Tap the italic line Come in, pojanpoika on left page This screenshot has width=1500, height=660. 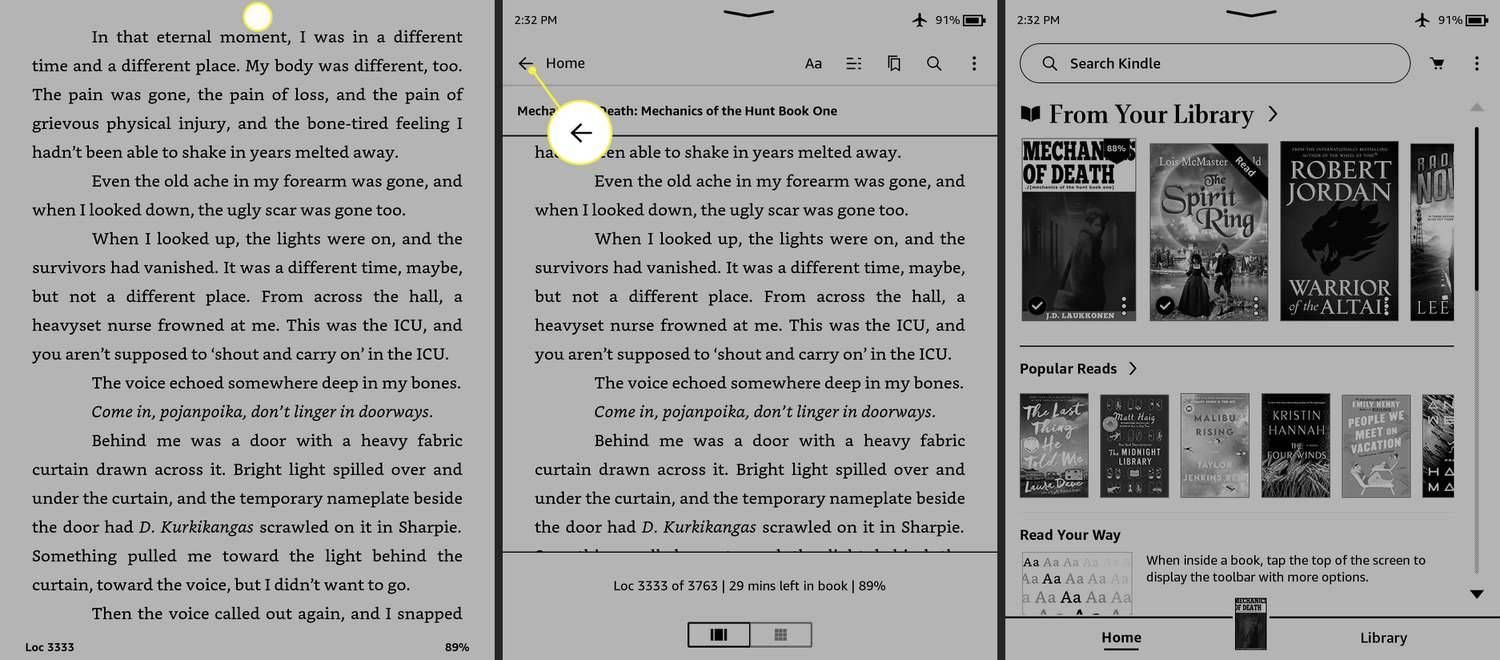[262, 412]
